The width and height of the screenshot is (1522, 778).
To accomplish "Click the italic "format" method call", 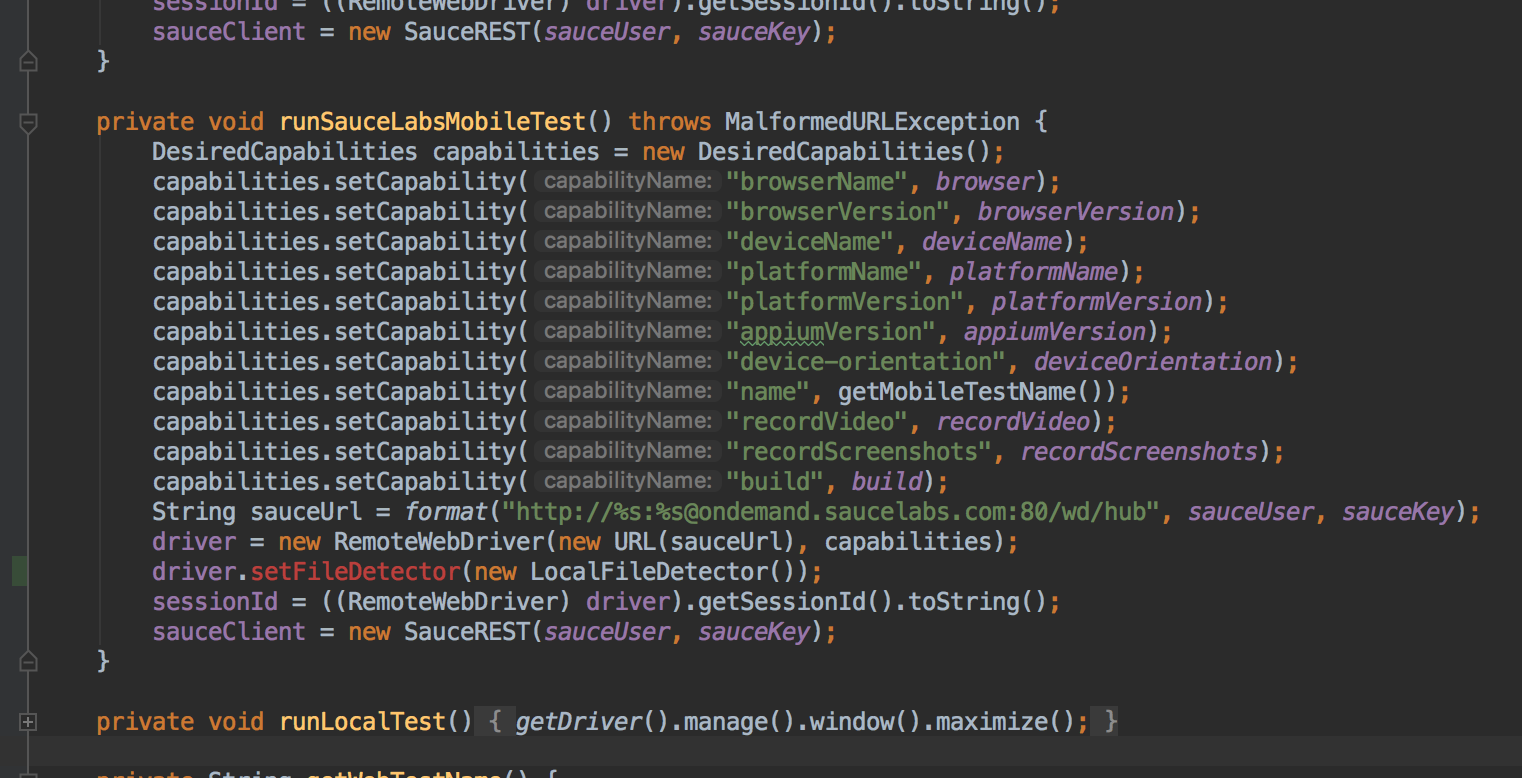I will click(446, 512).
